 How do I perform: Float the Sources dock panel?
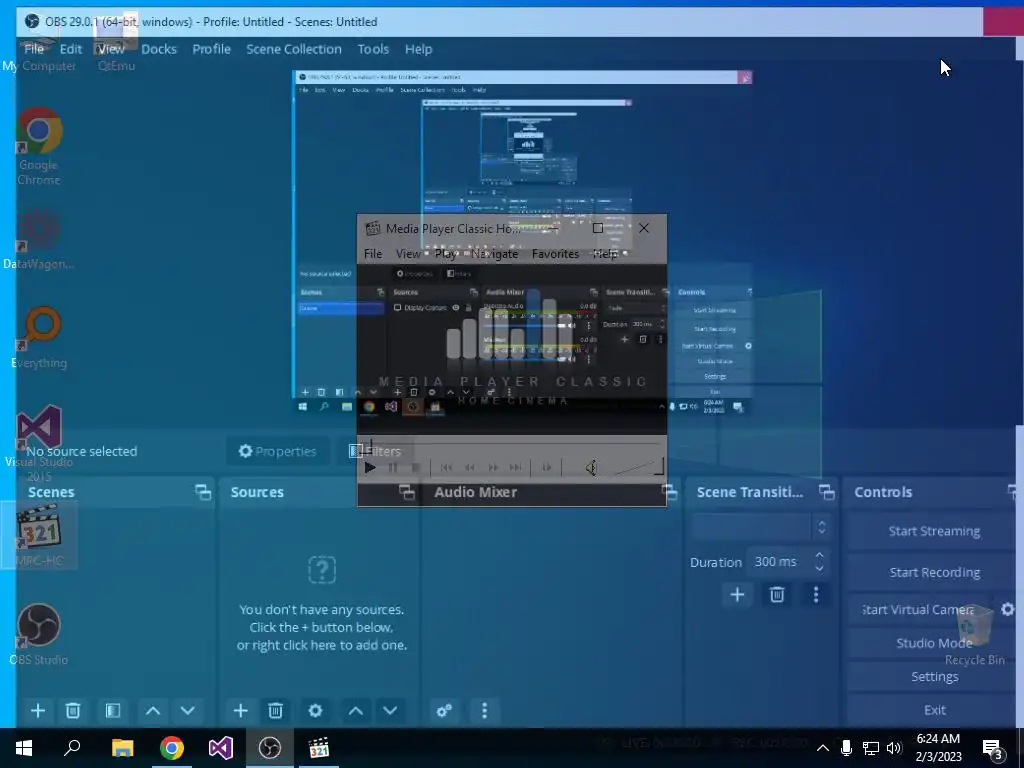[x=407, y=492]
